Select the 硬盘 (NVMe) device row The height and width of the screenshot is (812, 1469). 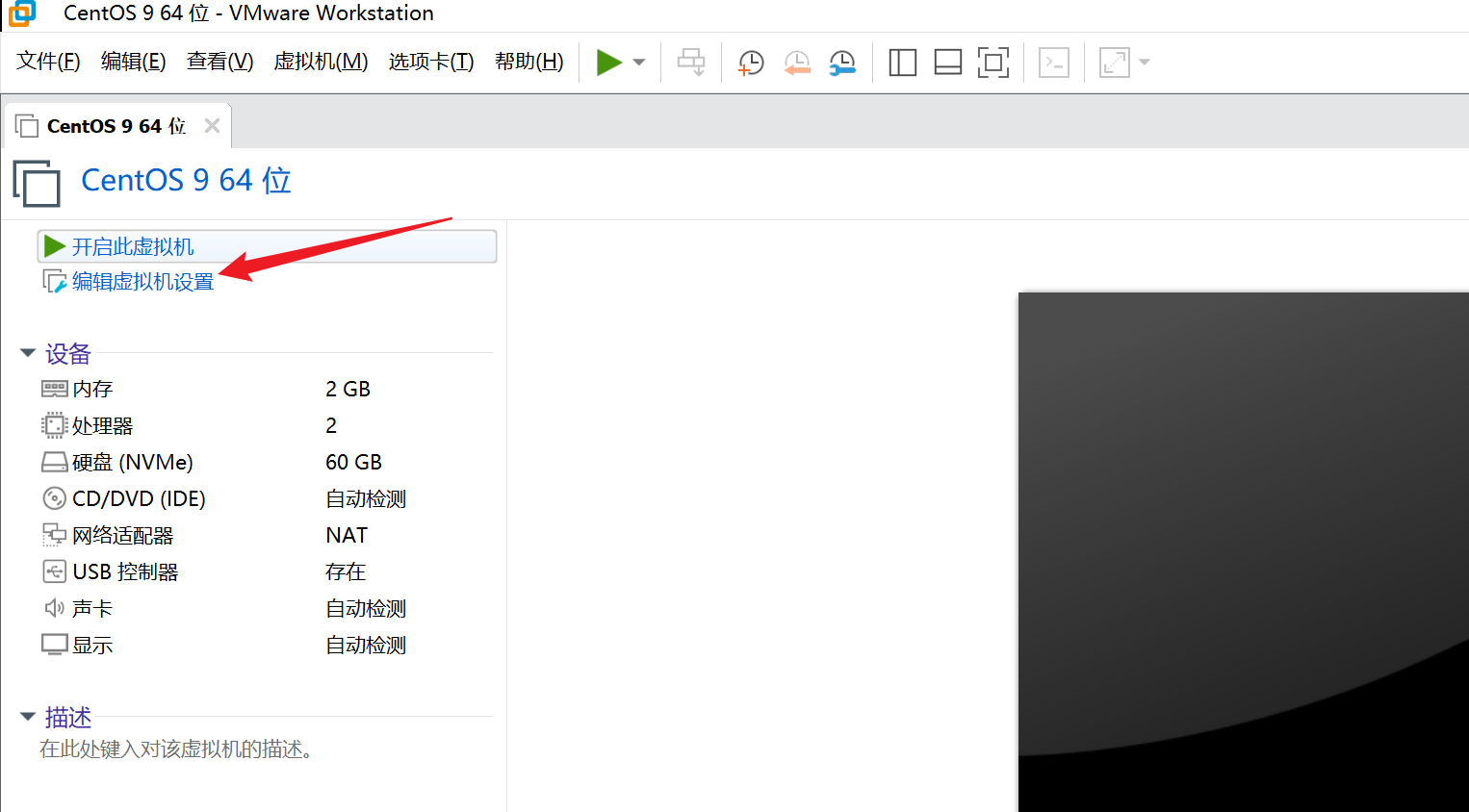pos(265,462)
